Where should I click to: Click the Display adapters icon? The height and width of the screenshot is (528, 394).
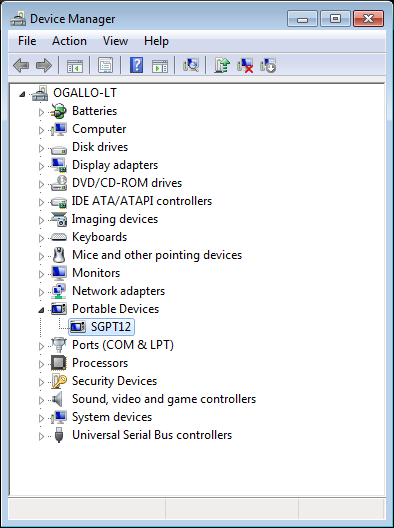tap(59, 165)
